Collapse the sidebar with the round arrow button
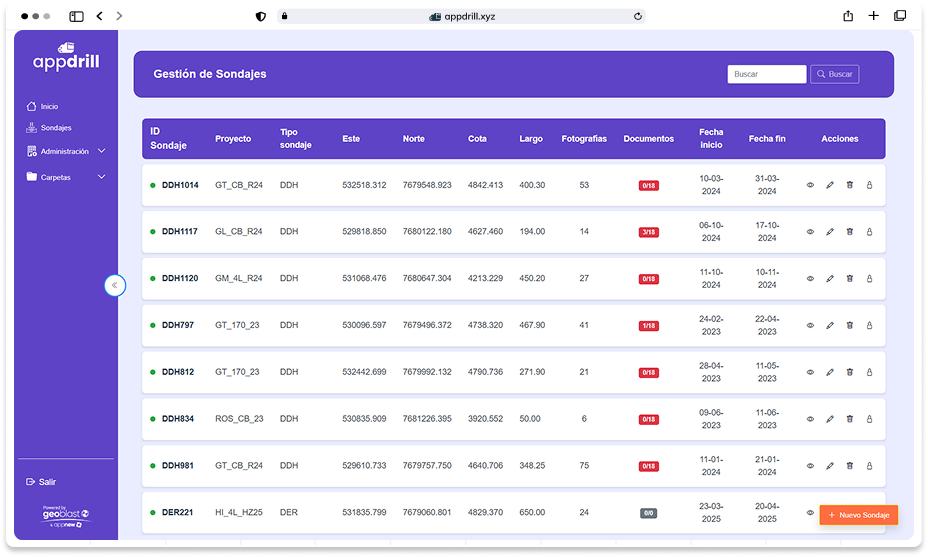 tap(115, 285)
